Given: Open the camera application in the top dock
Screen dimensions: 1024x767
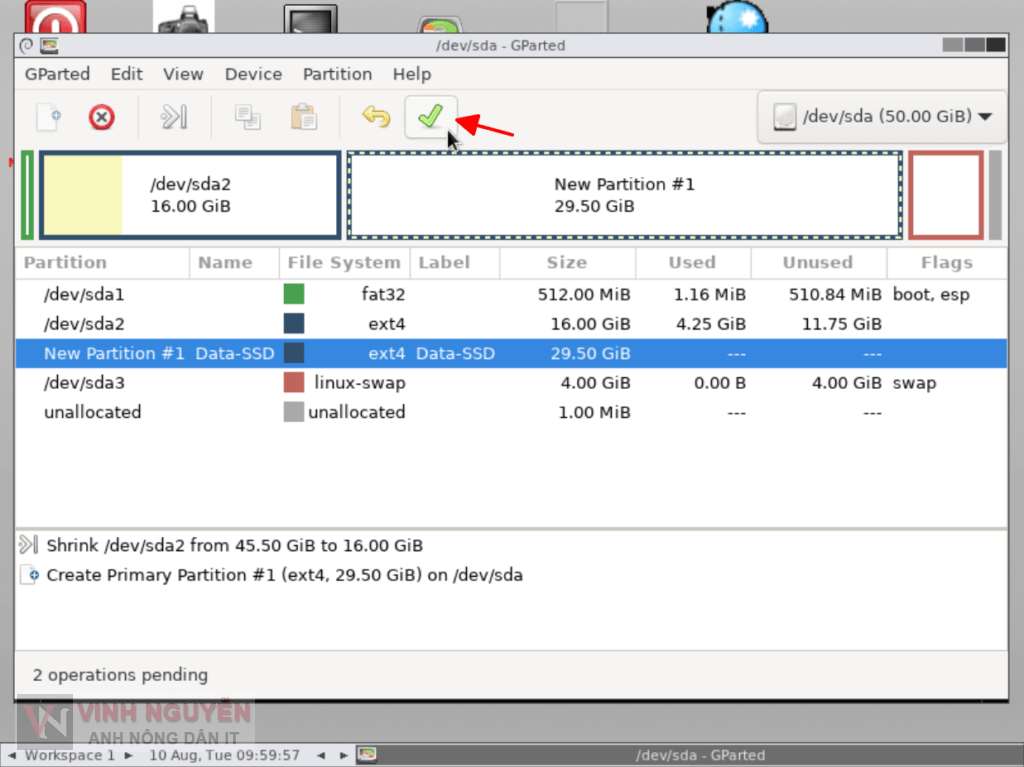Looking at the screenshot, I should [x=182, y=14].
